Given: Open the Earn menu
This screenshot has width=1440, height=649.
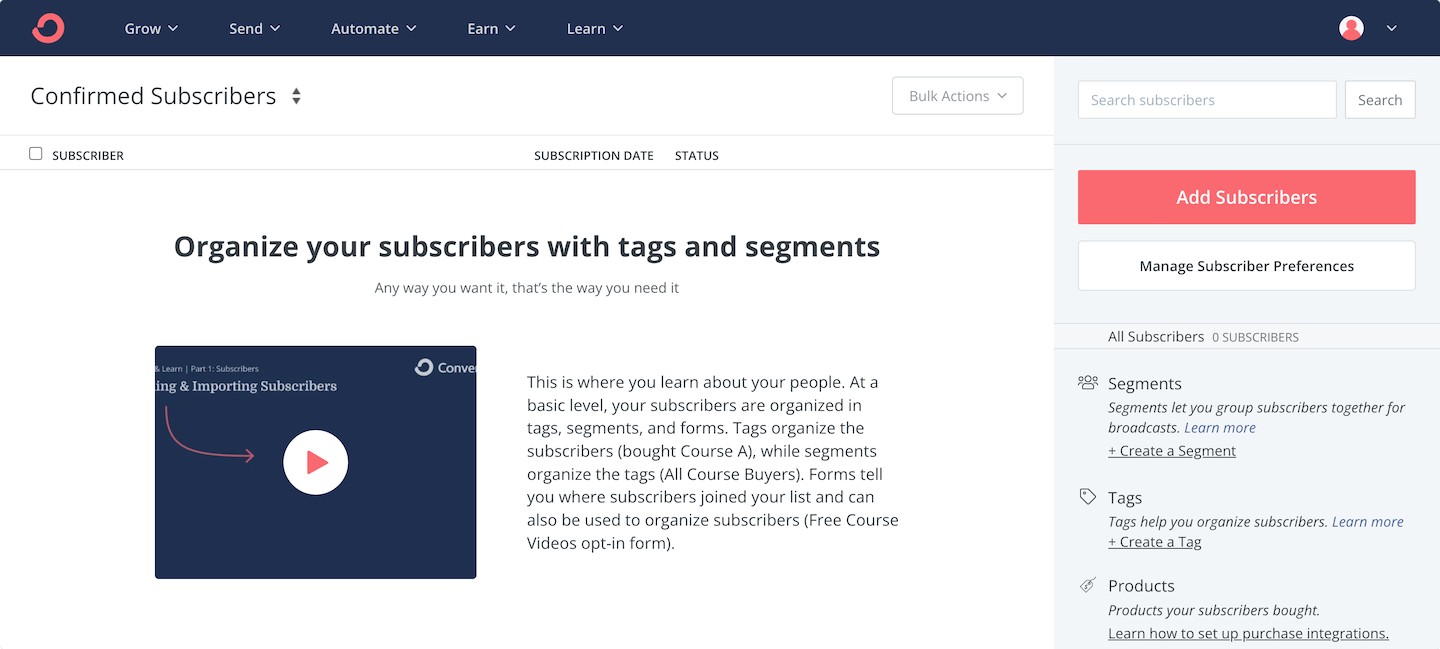Looking at the screenshot, I should click(x=491, y=28).
